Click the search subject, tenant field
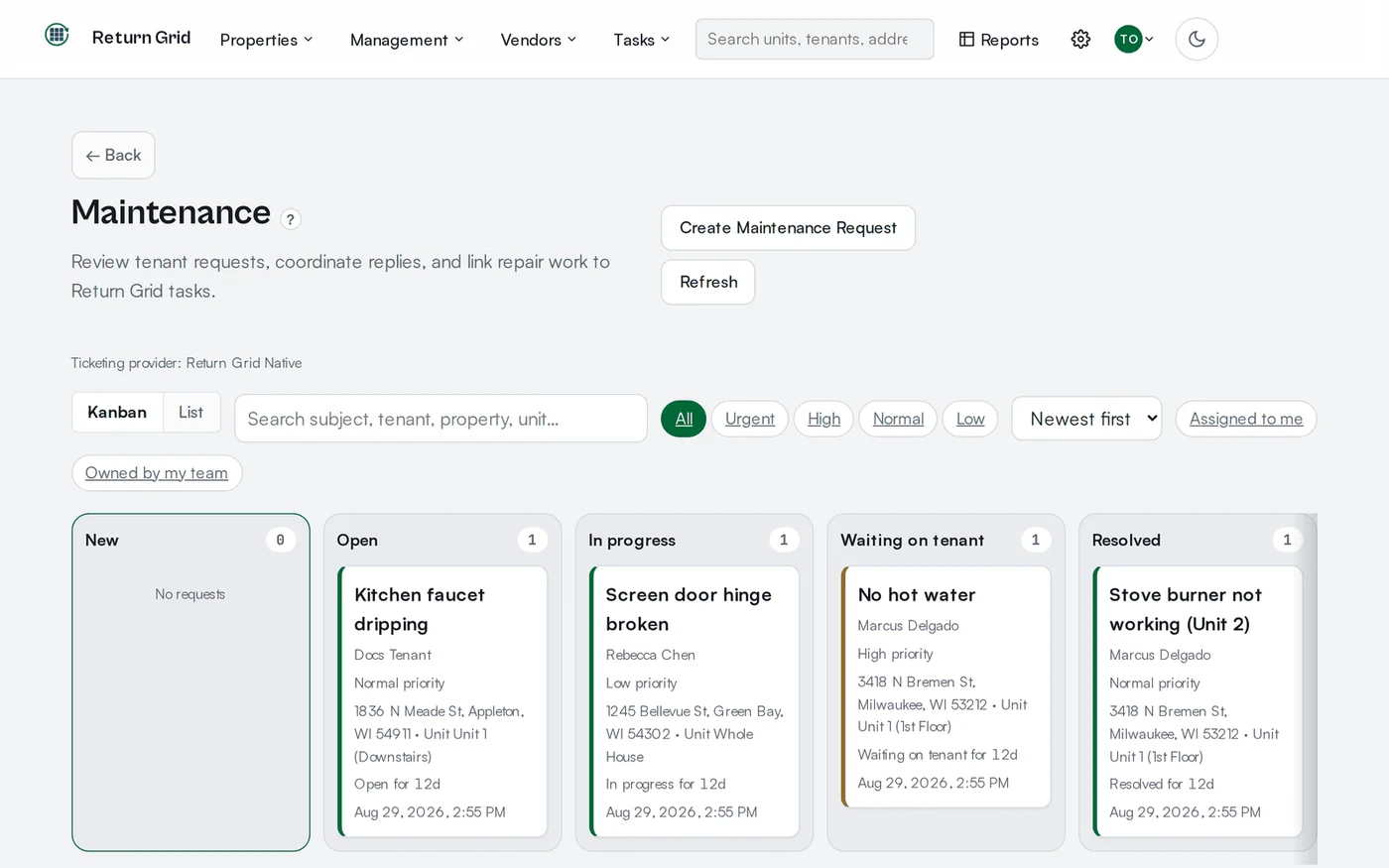The width and height of the screenshot is (1389, 868). (441, 419)
